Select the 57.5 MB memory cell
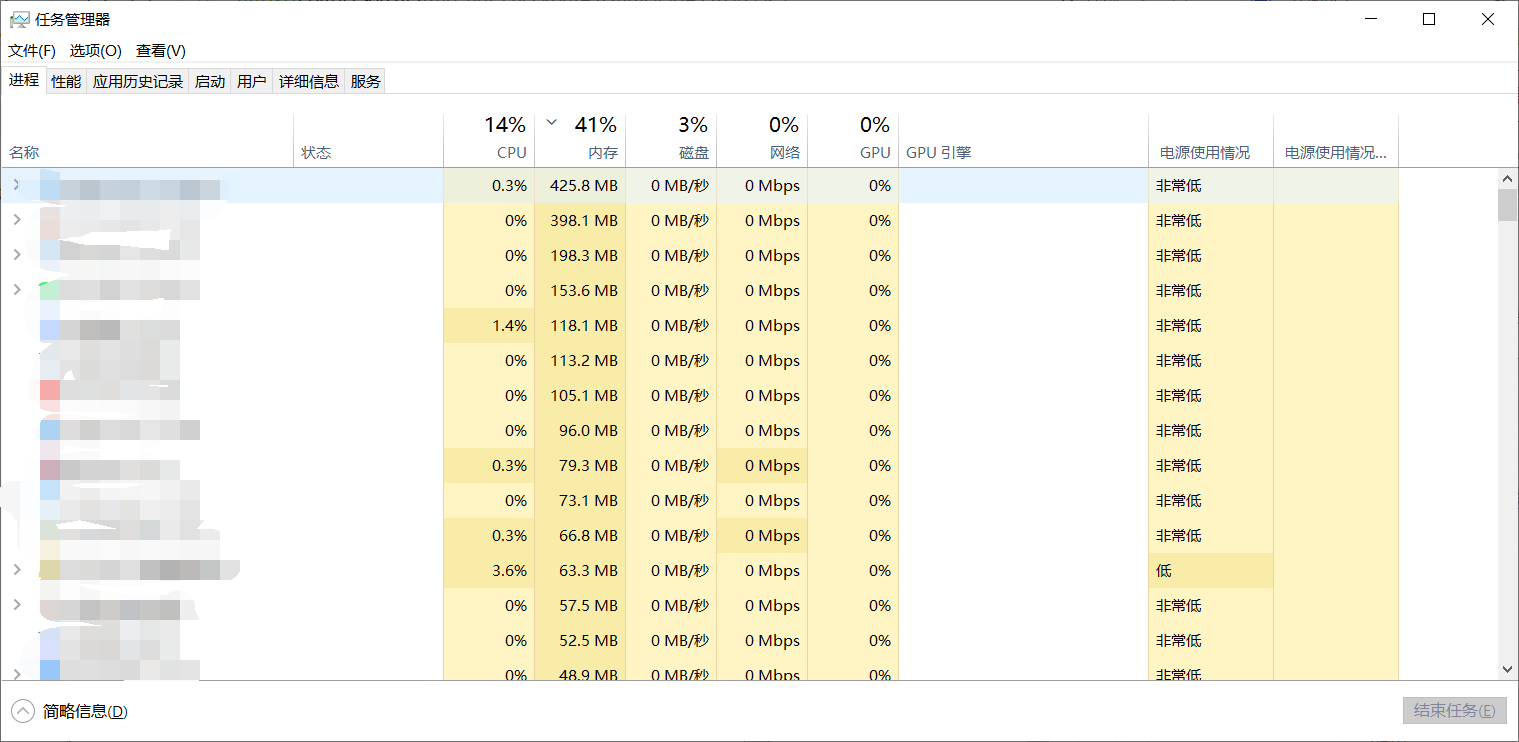The height and width of the screenshot is (742, 1519). tap(580, 605)
